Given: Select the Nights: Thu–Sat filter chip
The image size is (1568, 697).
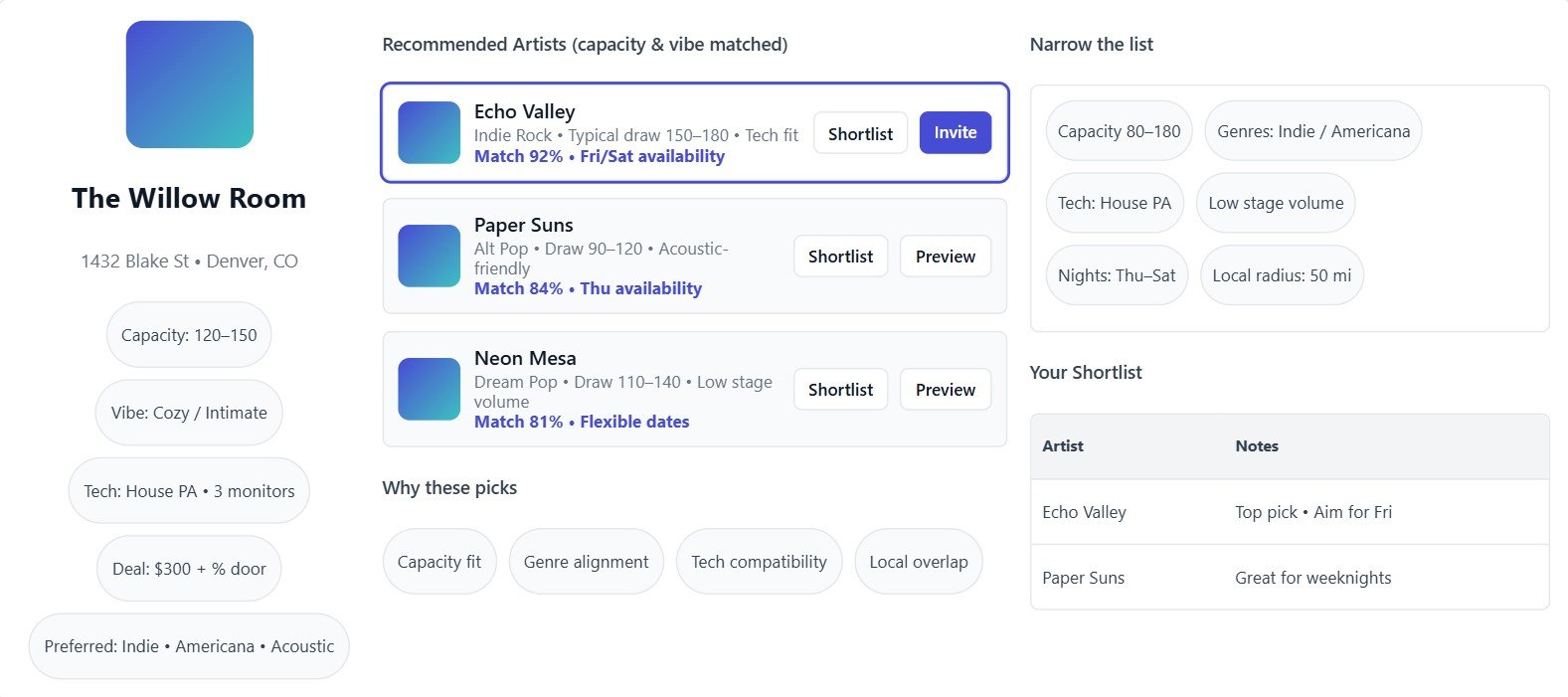Looking at the screenshot, I should [x=1116, y=275].
